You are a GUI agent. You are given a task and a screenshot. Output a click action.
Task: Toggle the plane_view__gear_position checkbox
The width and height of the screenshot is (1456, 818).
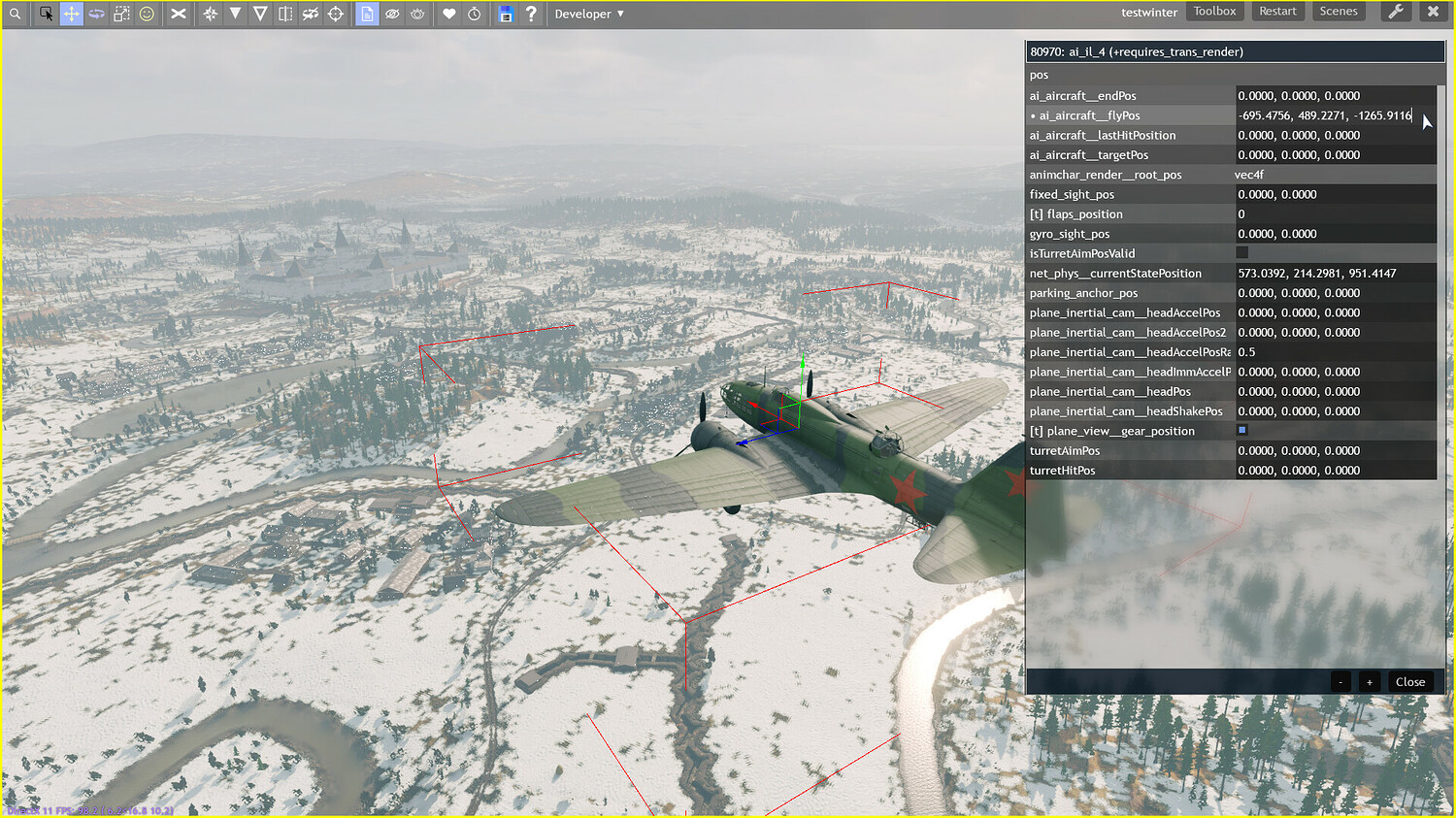pos(1242,430)
